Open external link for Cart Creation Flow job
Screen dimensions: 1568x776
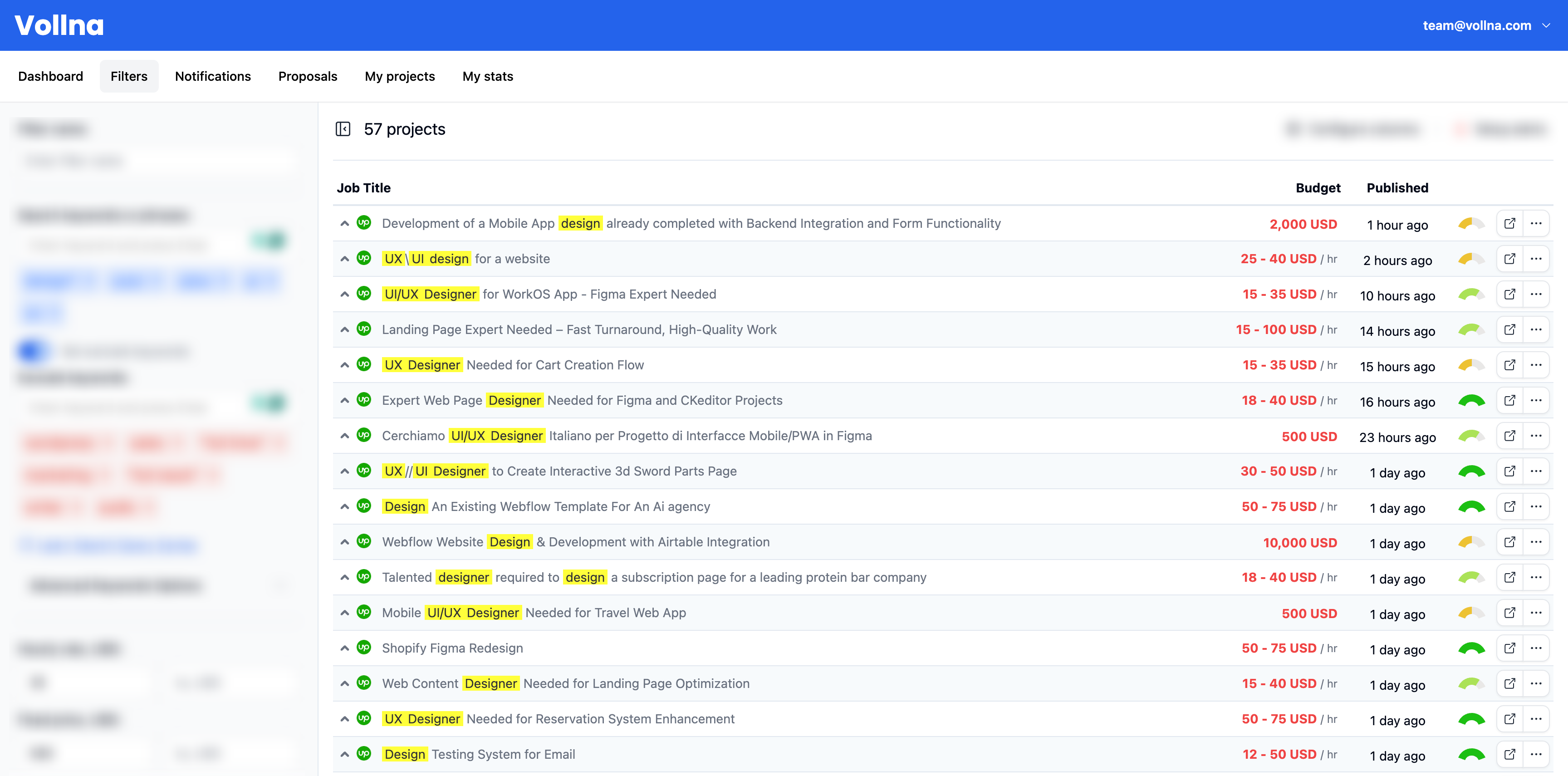pos(1509,365)
